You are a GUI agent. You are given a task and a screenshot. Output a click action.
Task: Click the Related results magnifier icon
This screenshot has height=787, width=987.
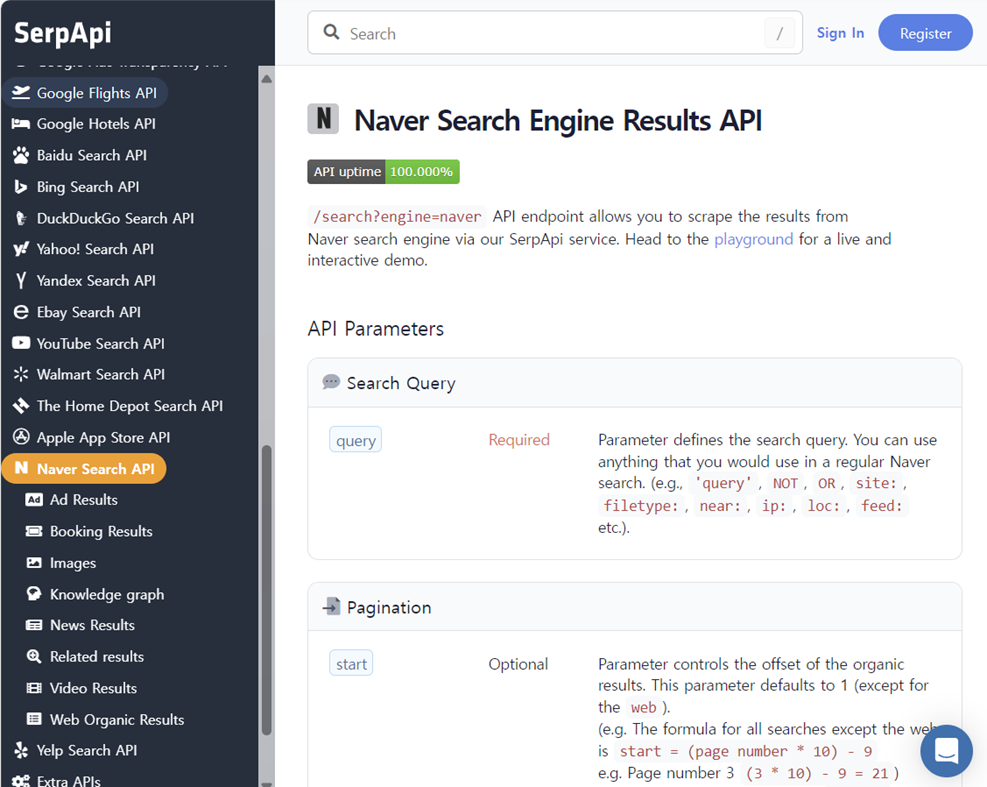(x=34, y=657)
